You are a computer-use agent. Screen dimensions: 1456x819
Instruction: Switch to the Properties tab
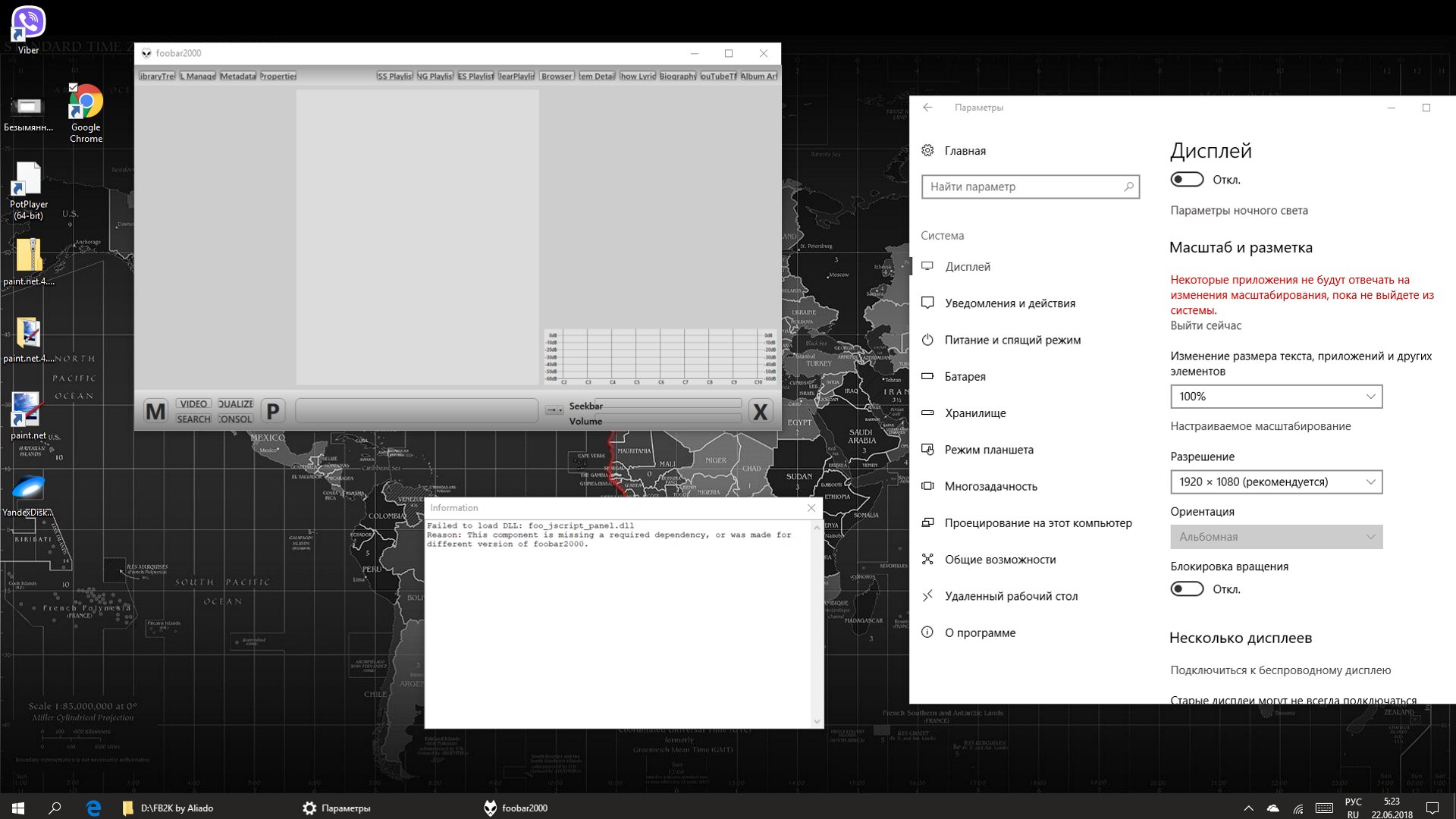[x=278, y=76]
